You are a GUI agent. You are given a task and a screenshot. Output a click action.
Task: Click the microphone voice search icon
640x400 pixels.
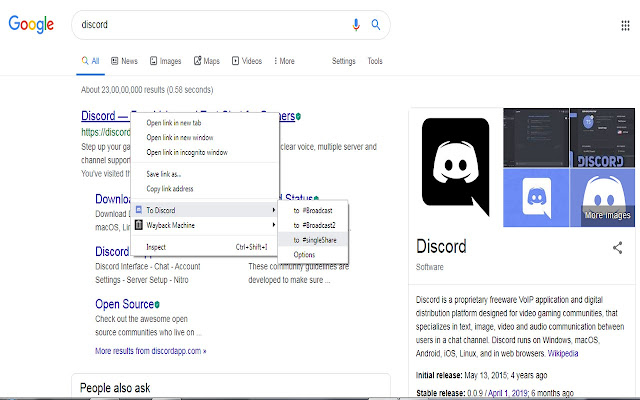356,25
